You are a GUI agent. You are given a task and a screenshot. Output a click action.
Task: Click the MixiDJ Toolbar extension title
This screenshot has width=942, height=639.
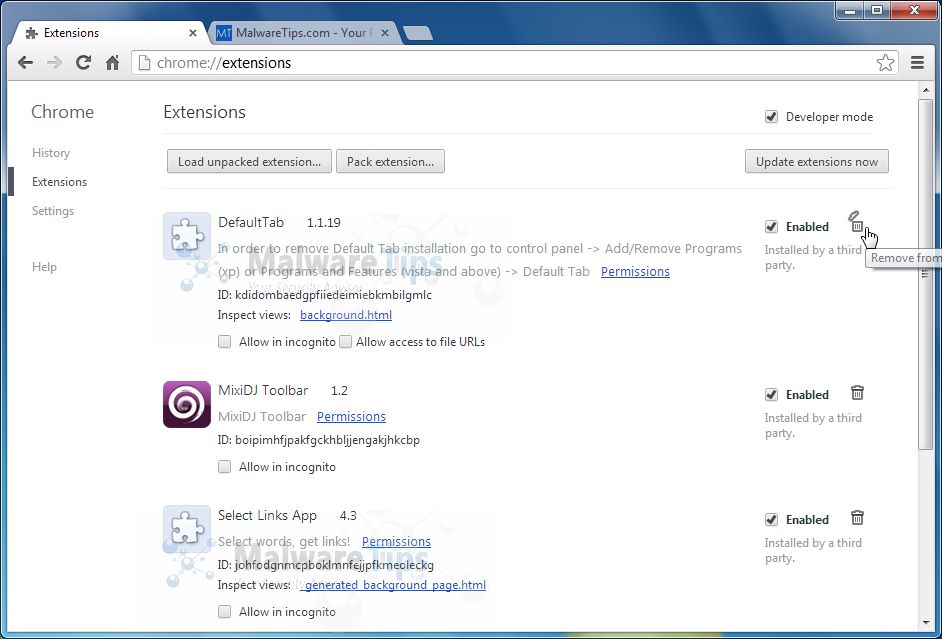pyautogui.click(x=263, y=390)
